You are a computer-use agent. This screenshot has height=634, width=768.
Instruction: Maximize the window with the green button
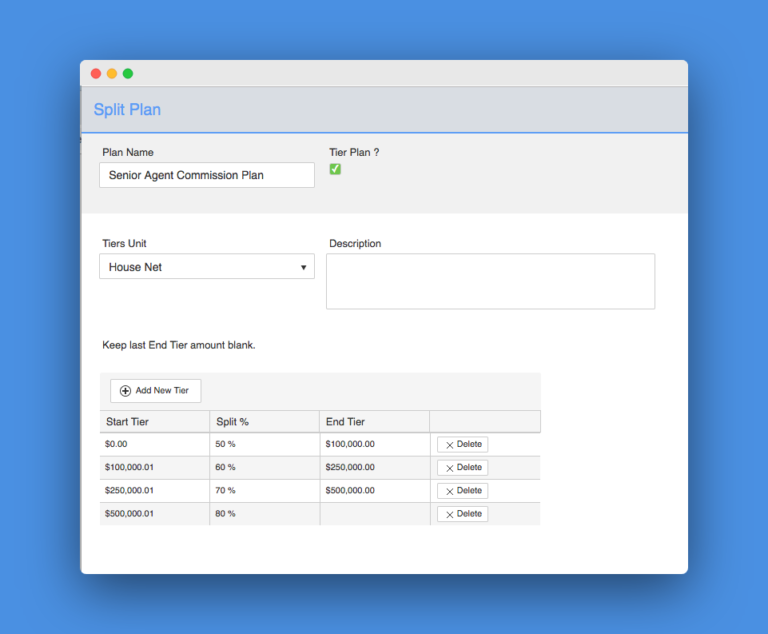[128, 73]
